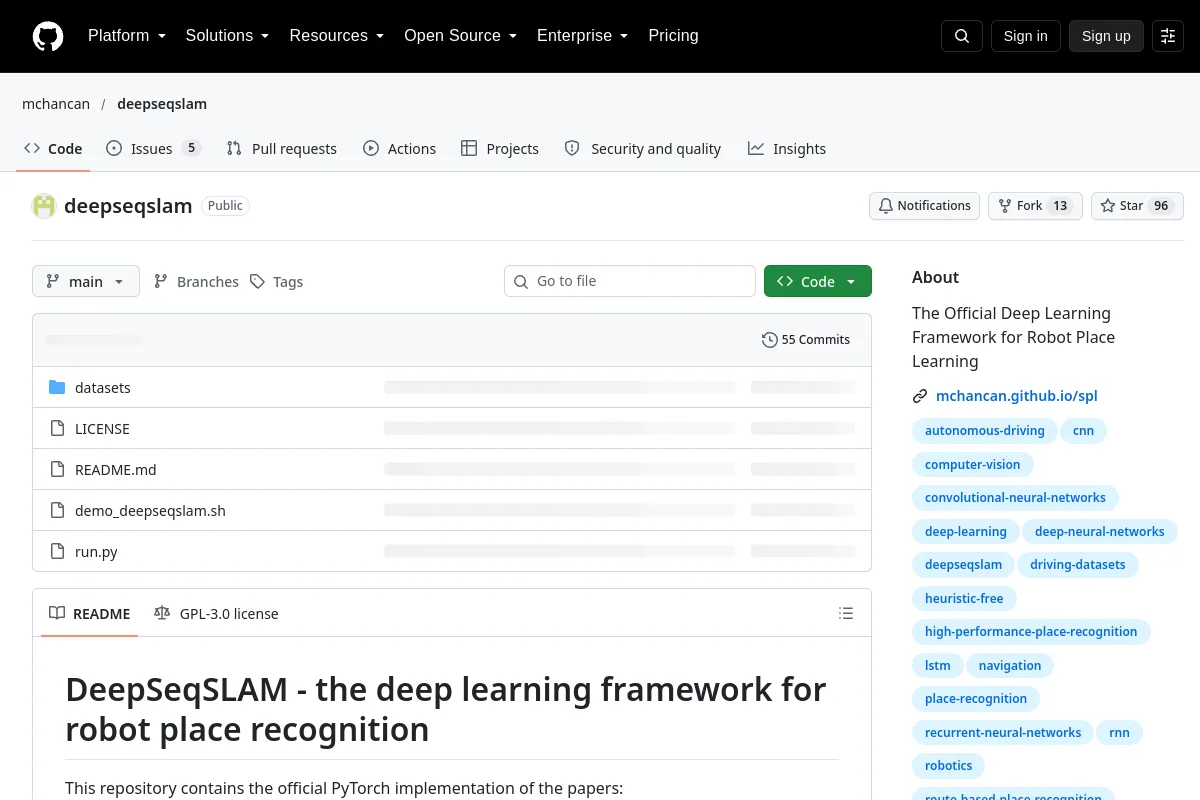Viewport: 1200px width, 800px height.
Task: Open the mchancan owner link
Action: [56, 104]
